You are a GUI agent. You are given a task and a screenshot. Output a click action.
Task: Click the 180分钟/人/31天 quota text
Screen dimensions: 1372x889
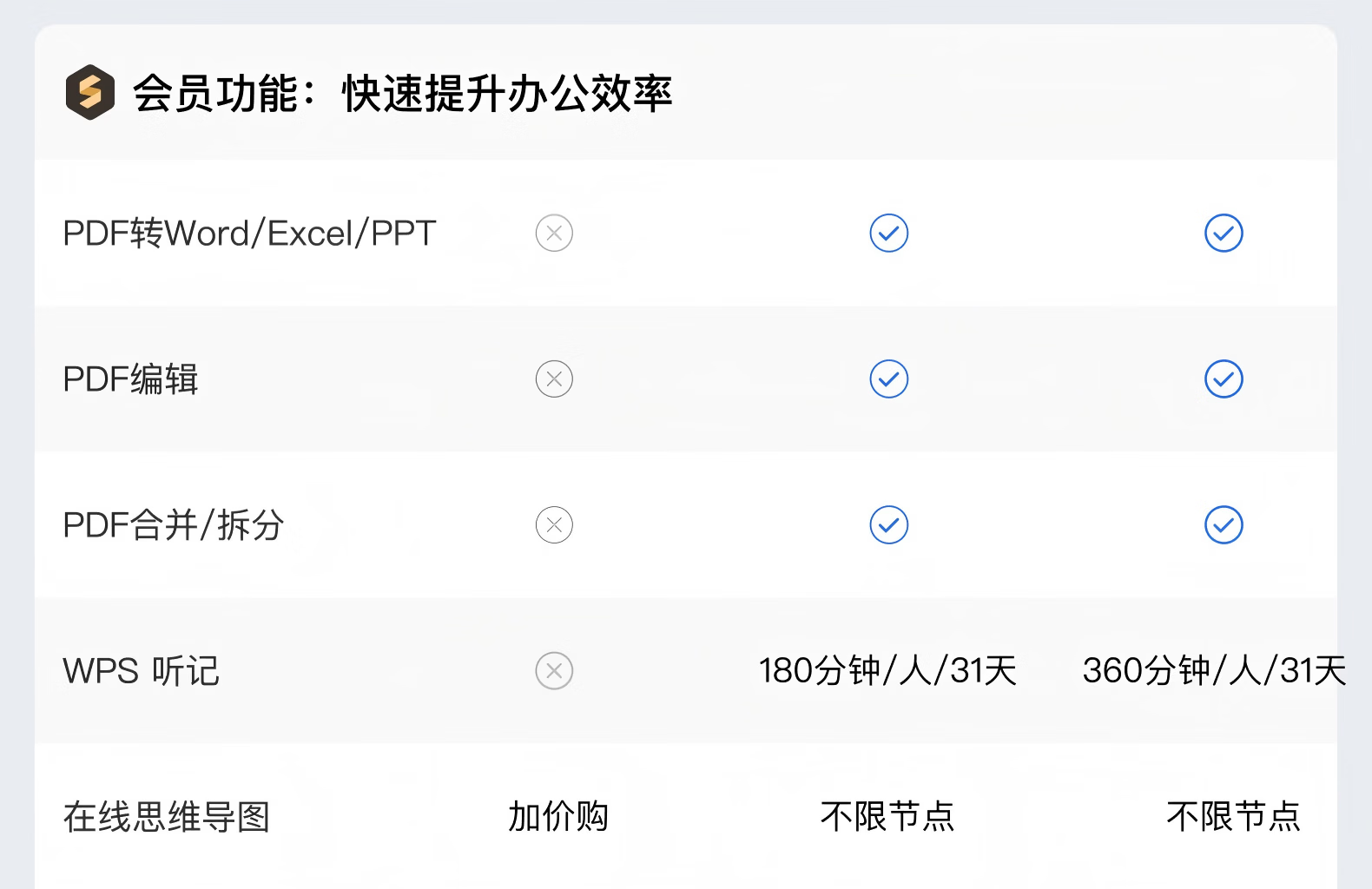887,671
